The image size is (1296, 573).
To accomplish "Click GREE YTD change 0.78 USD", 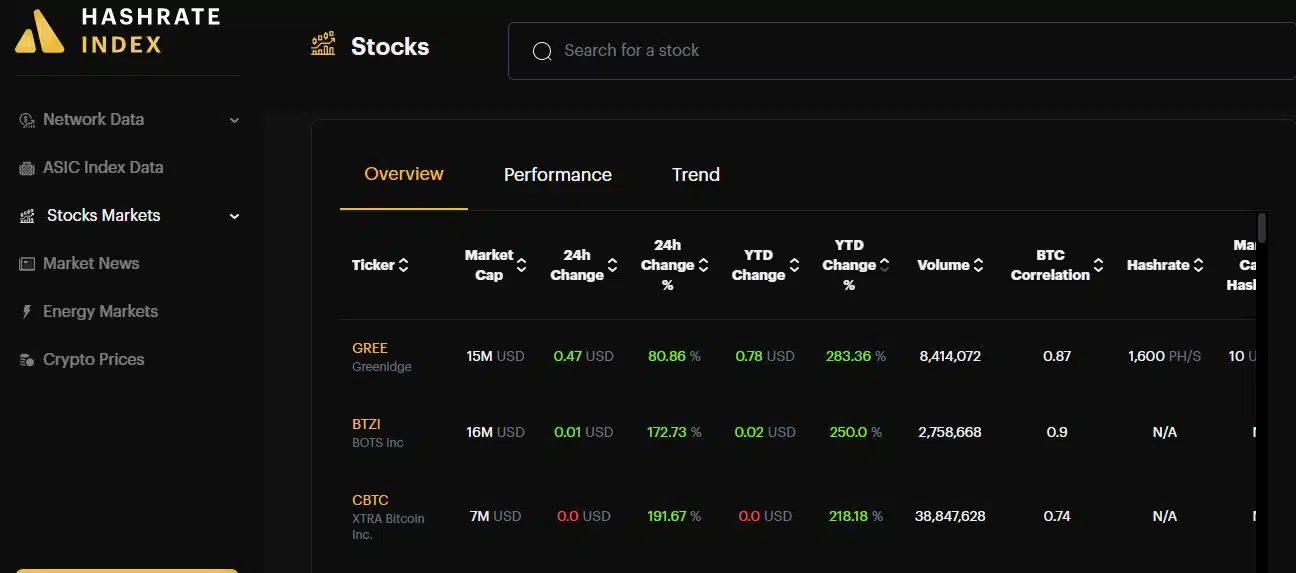I will click(x=765, y=356).
